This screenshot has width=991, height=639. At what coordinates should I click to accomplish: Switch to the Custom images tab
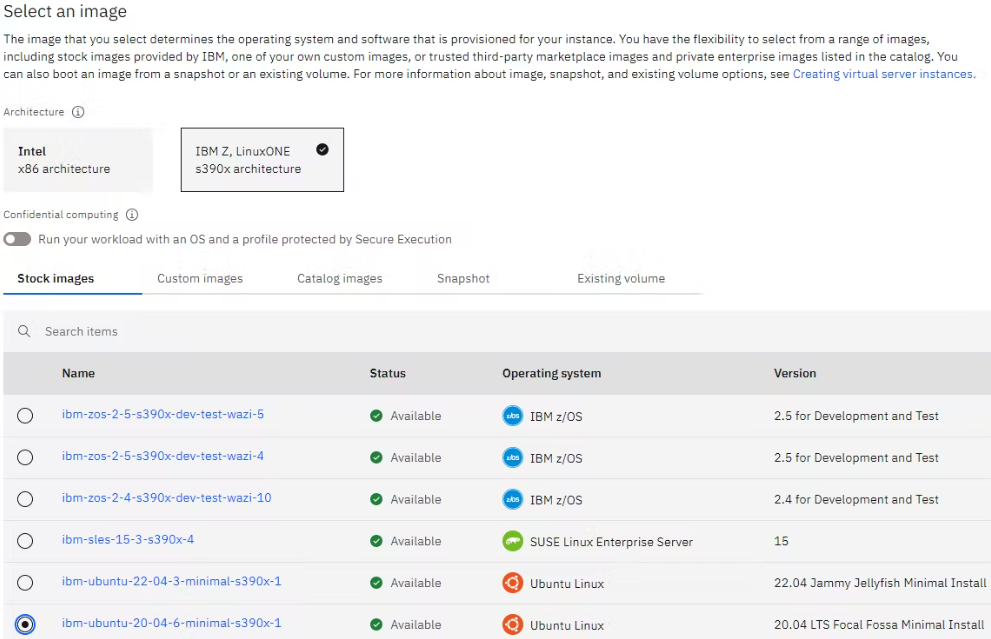(200, 279)
